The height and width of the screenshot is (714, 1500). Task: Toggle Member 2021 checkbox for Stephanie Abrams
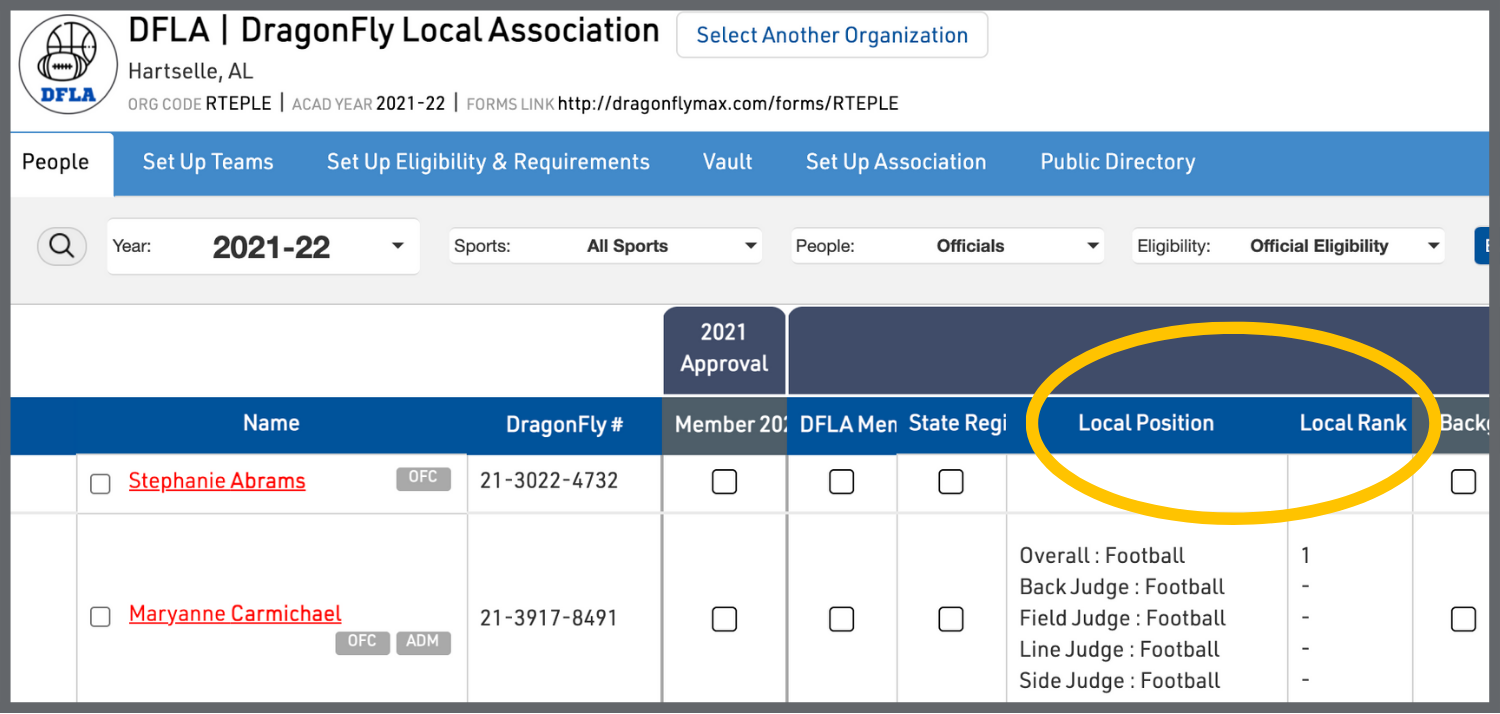(724, 482)
